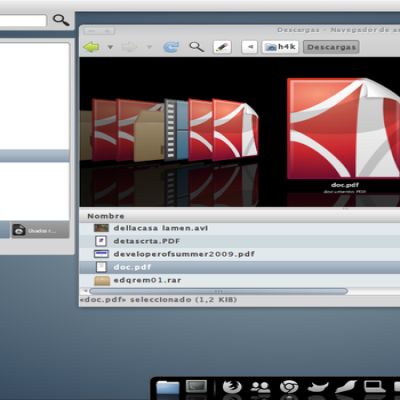Click the page icon beside doc.pdf
The height and width of the screenshot is (400, 400).
(101, 267)
